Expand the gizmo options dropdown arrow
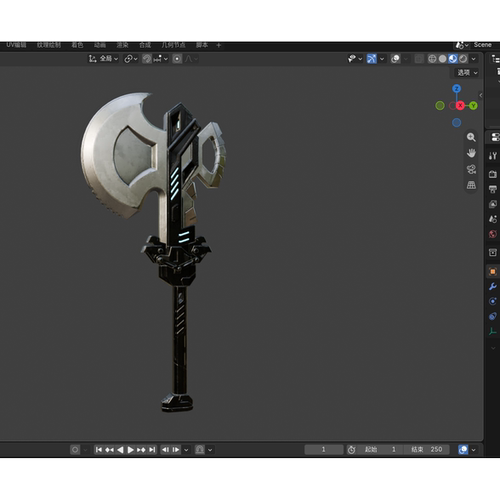Screen dimensions: 500x500 coord(382,59)
